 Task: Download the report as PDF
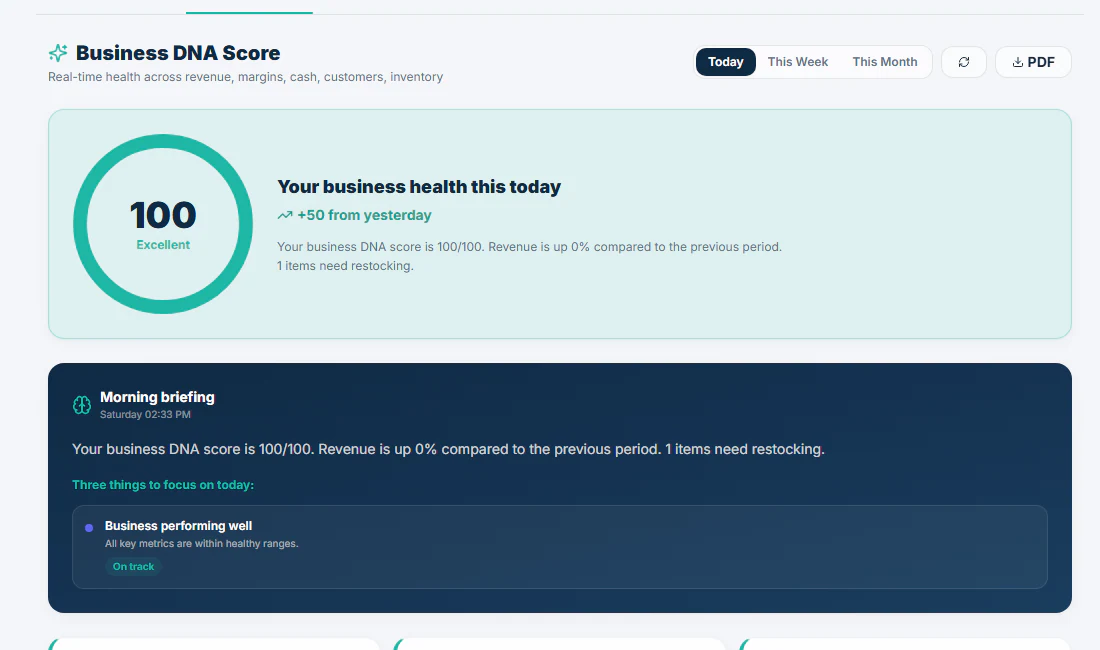click(x=1033, y=62)
